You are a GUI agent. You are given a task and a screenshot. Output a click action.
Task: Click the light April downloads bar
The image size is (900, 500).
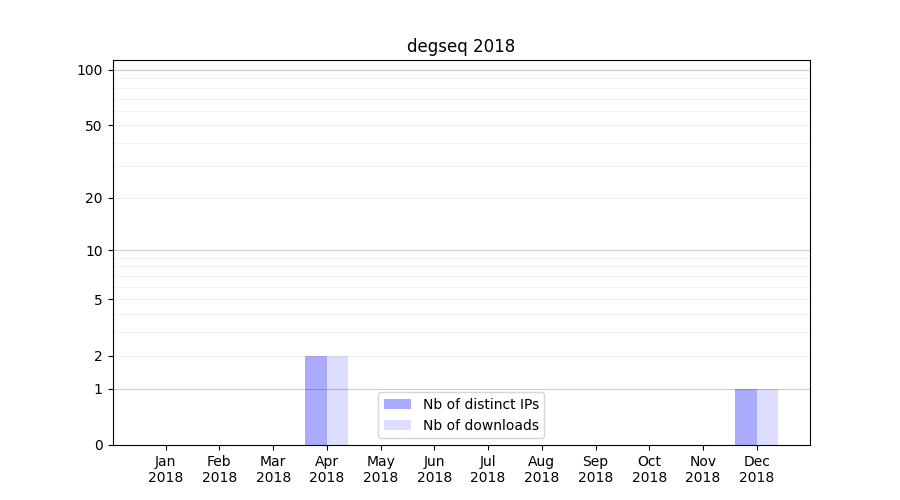337,400
